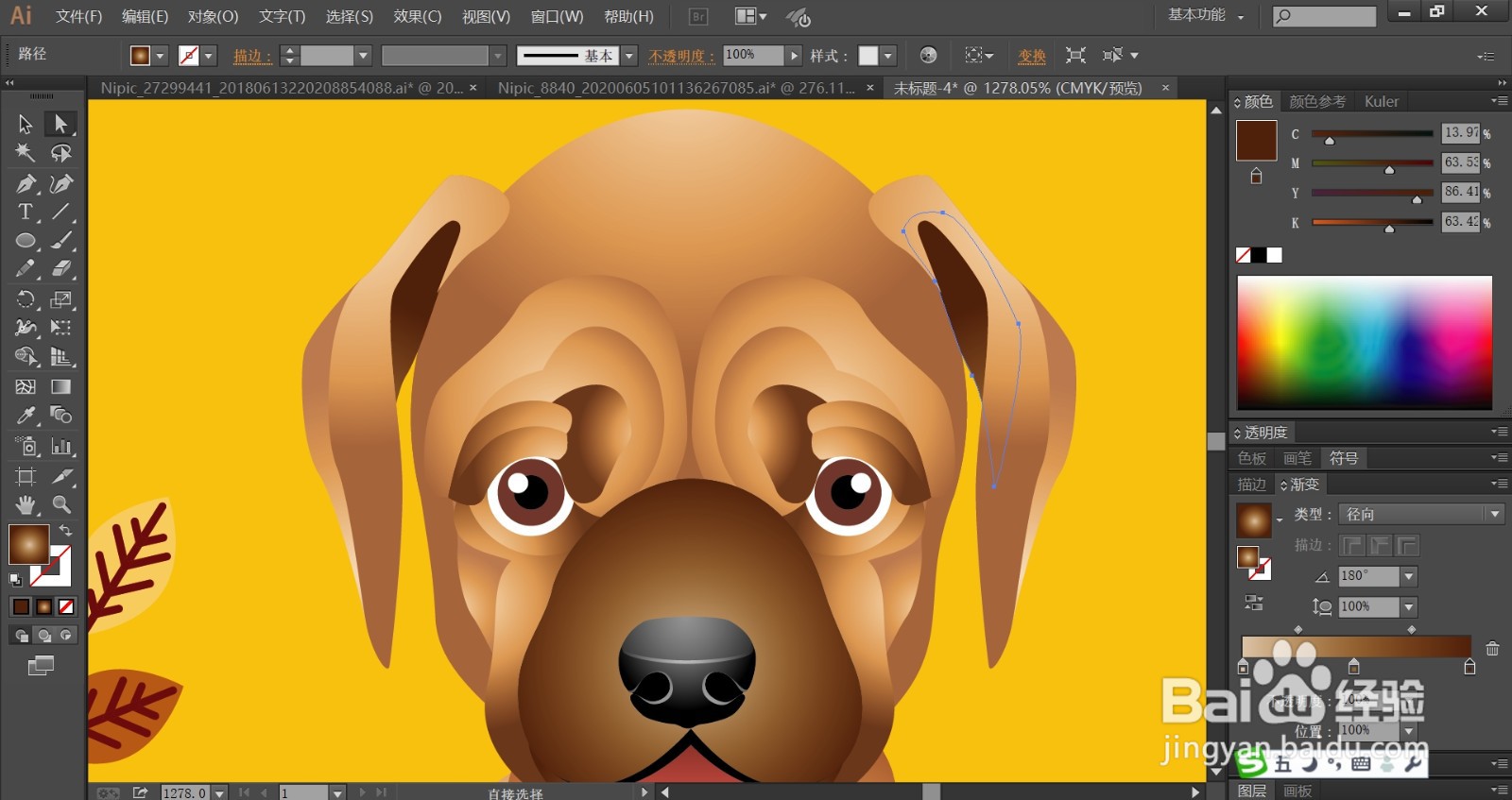Select the Magic Wand tool
Screen dimensions: 1512x800
pyautogui.click(x=26, y=153)
